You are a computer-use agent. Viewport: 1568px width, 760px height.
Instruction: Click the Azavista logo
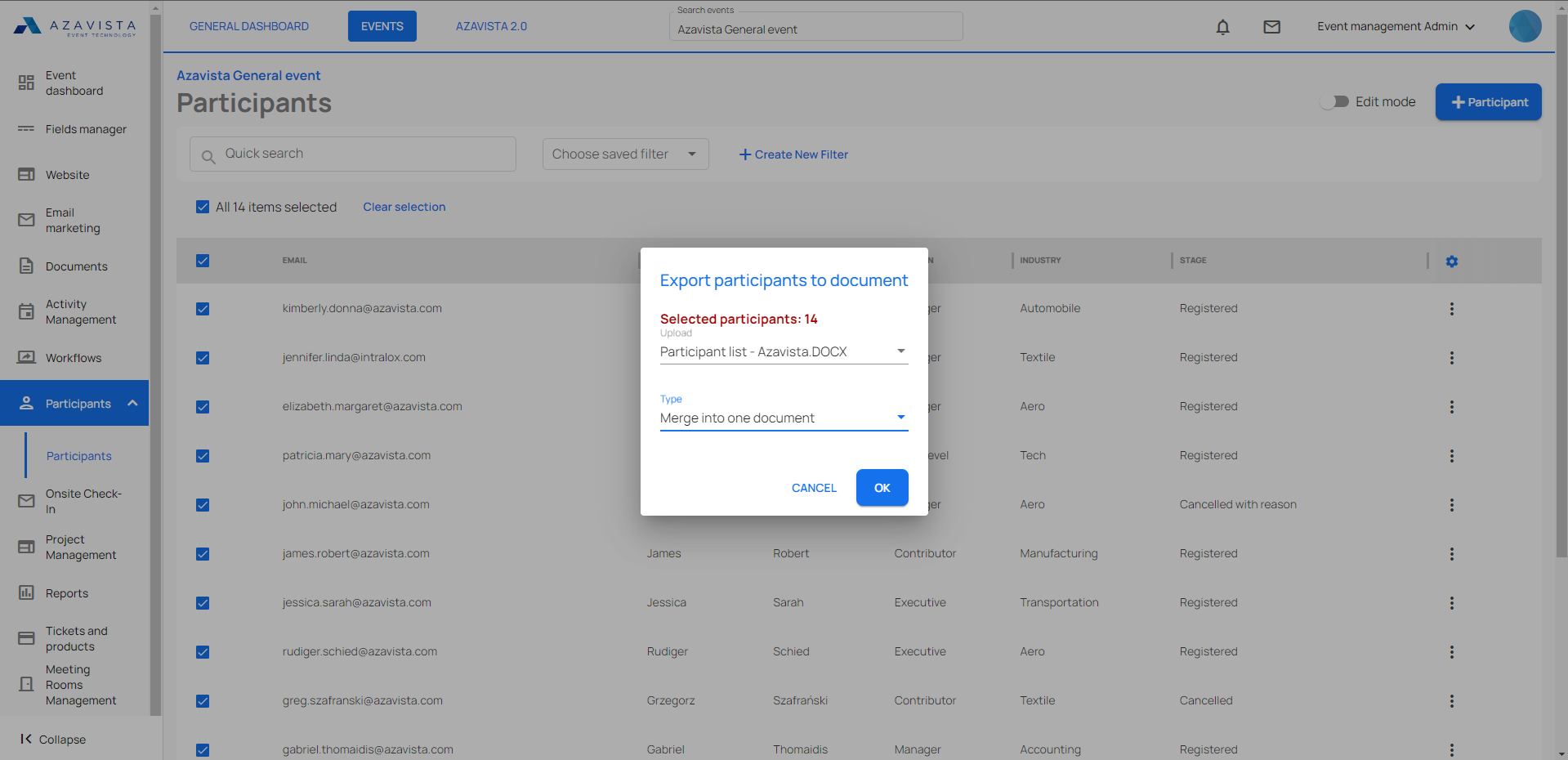tap(74, 27)
